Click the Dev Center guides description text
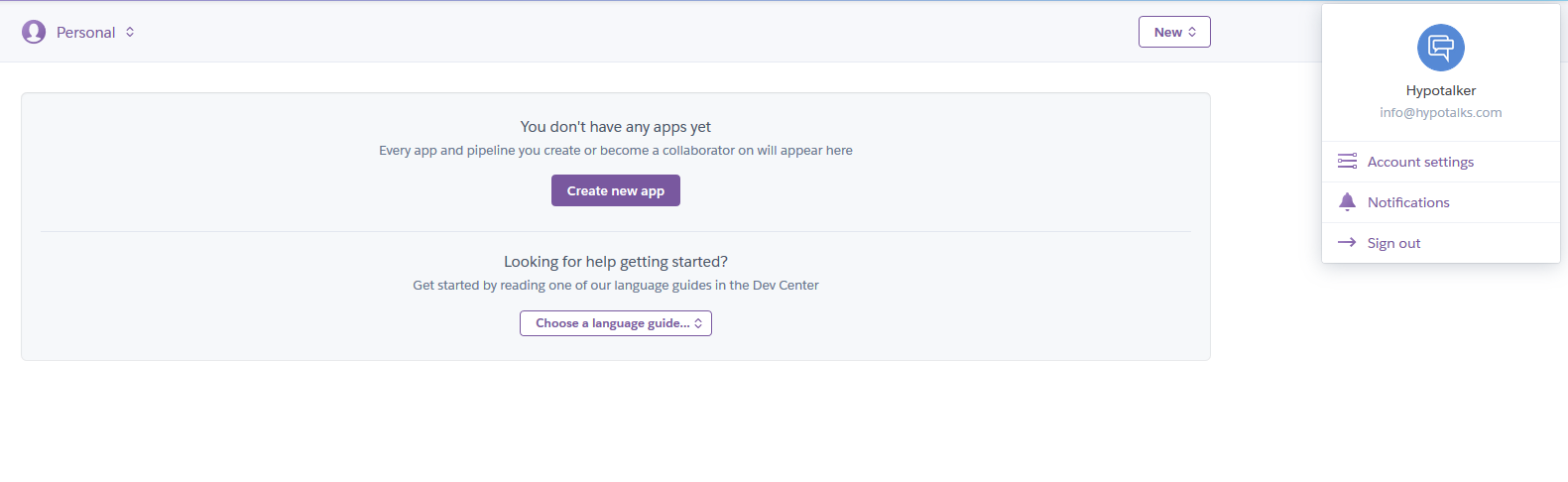The height and width of the screenshot is (482, 1568). (x=616, y=285)
